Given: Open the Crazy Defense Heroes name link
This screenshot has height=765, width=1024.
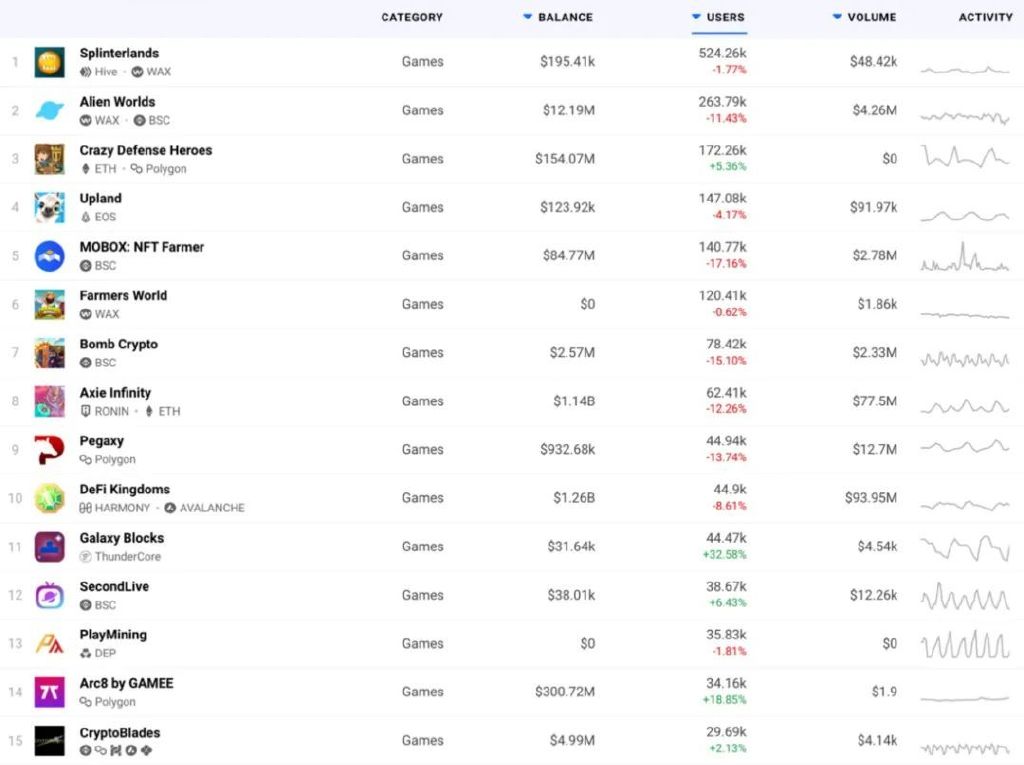Looking at the screenshot, I should coord(146,150).
